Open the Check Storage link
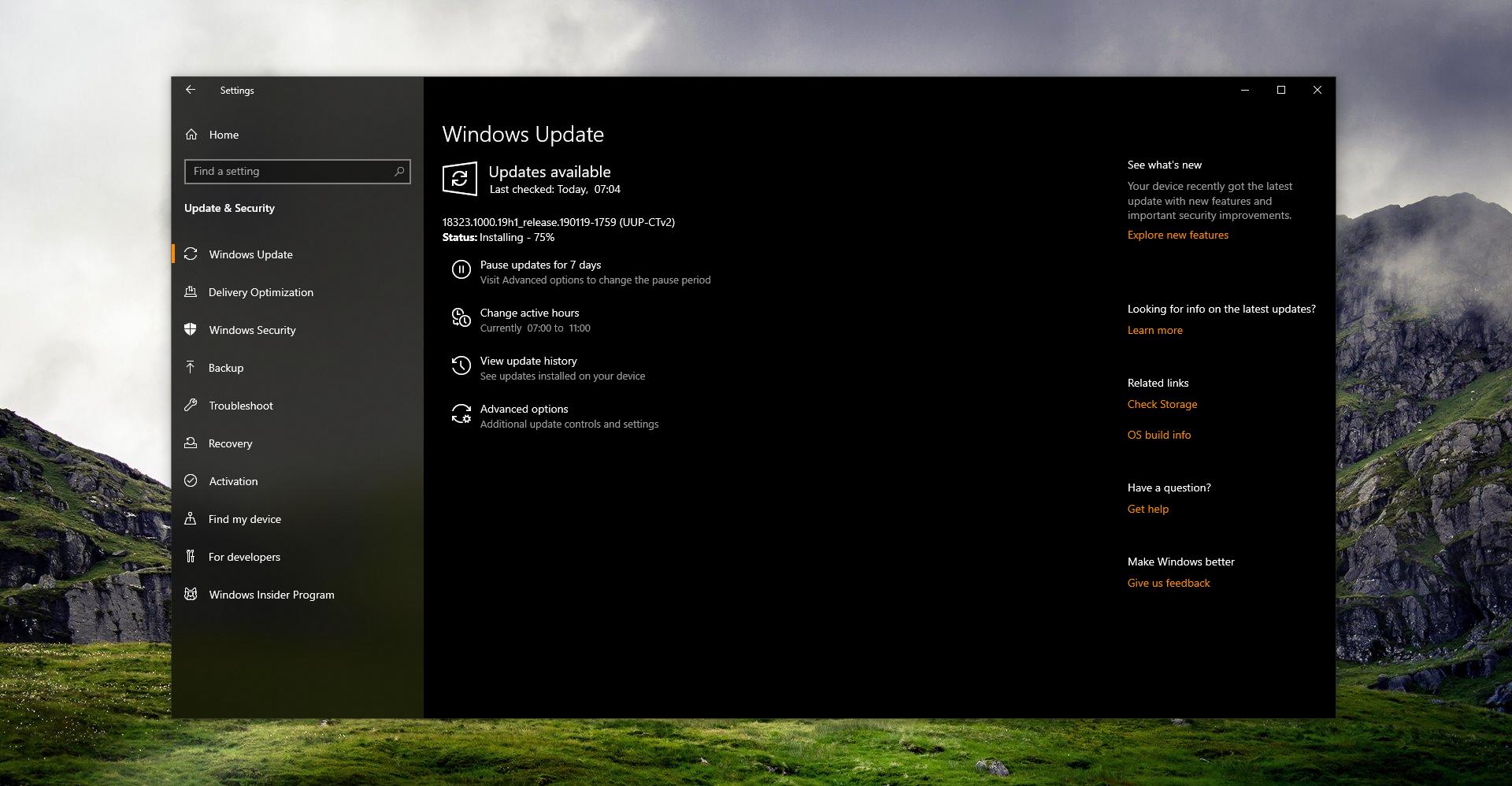1512x786 pixels. [1162, 404]
